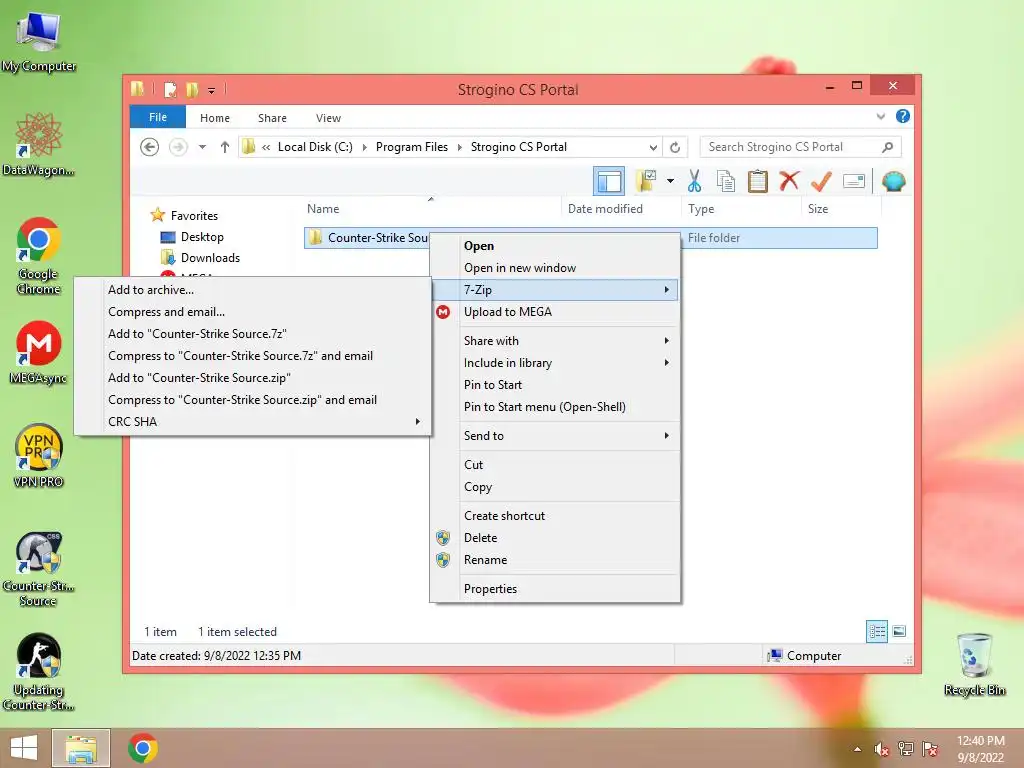This screenshot has height=768, width=1024.
Task: Select Add to archive... in 7-Zip submenu
Action: [252, 289]
